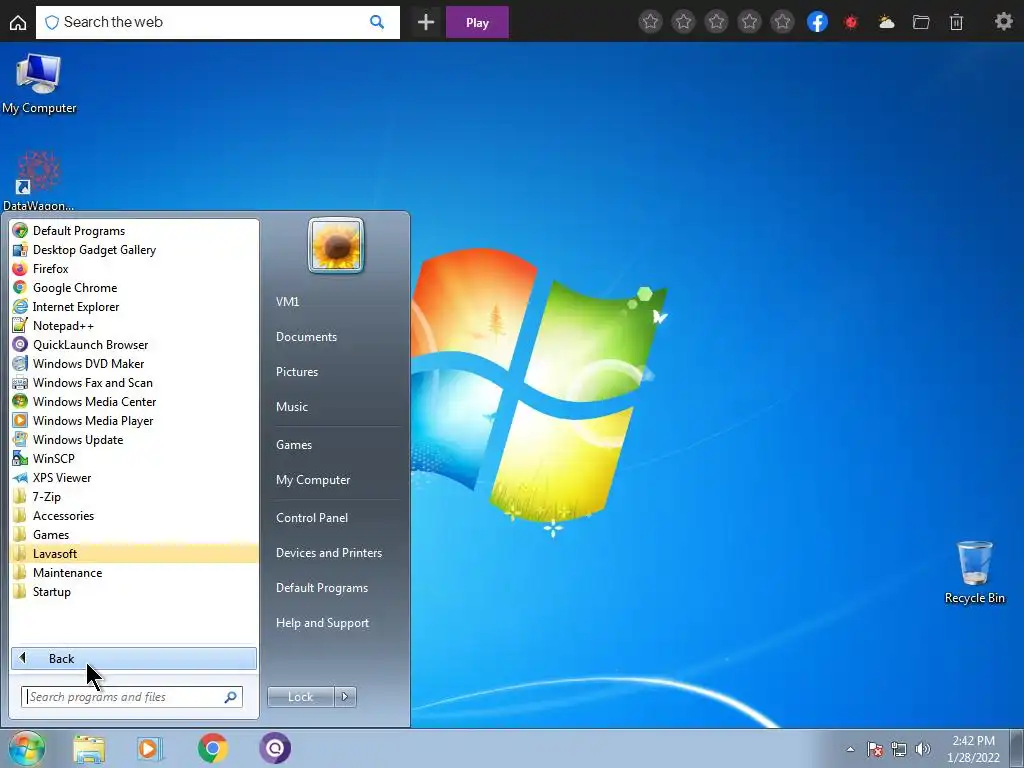Click Action Center flag in tray
Viewport: 1024px width, 768px height.
tap(874, 749)
